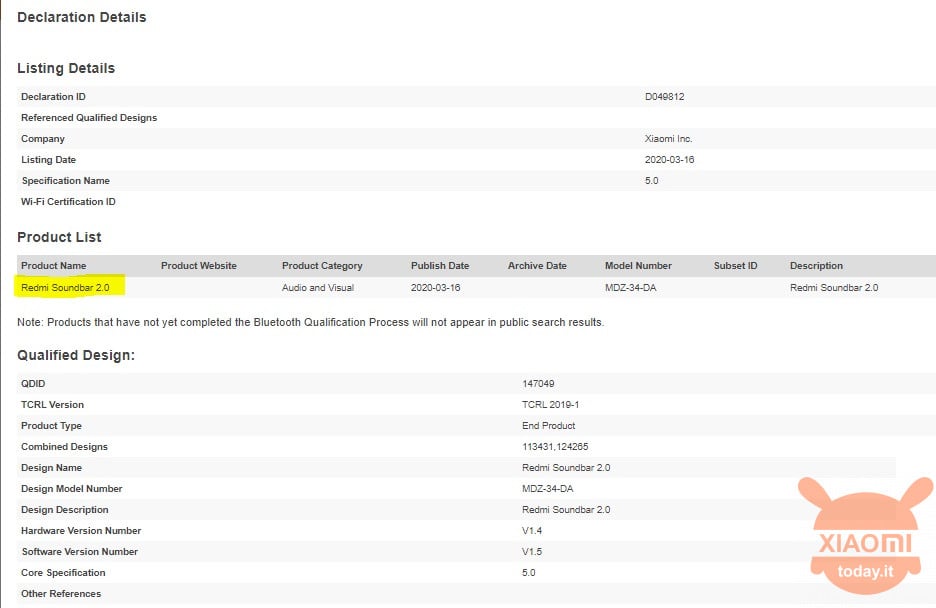
Task: Select the Publish Date cell 2020-03-16
Action: (x=435, y=288)
